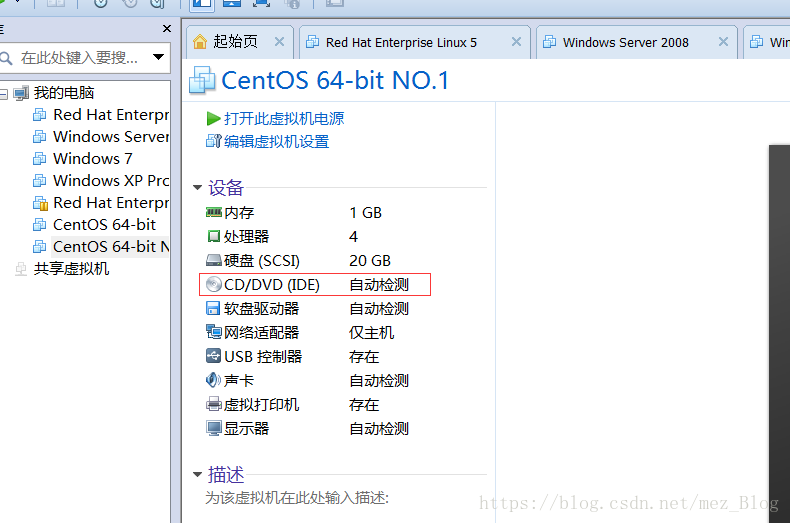Image resolution: width=790 pixels, height=523 pixels.
Task: Close the Red Hat Enterprise Linux 5 tab
Action: click(516, 42)
